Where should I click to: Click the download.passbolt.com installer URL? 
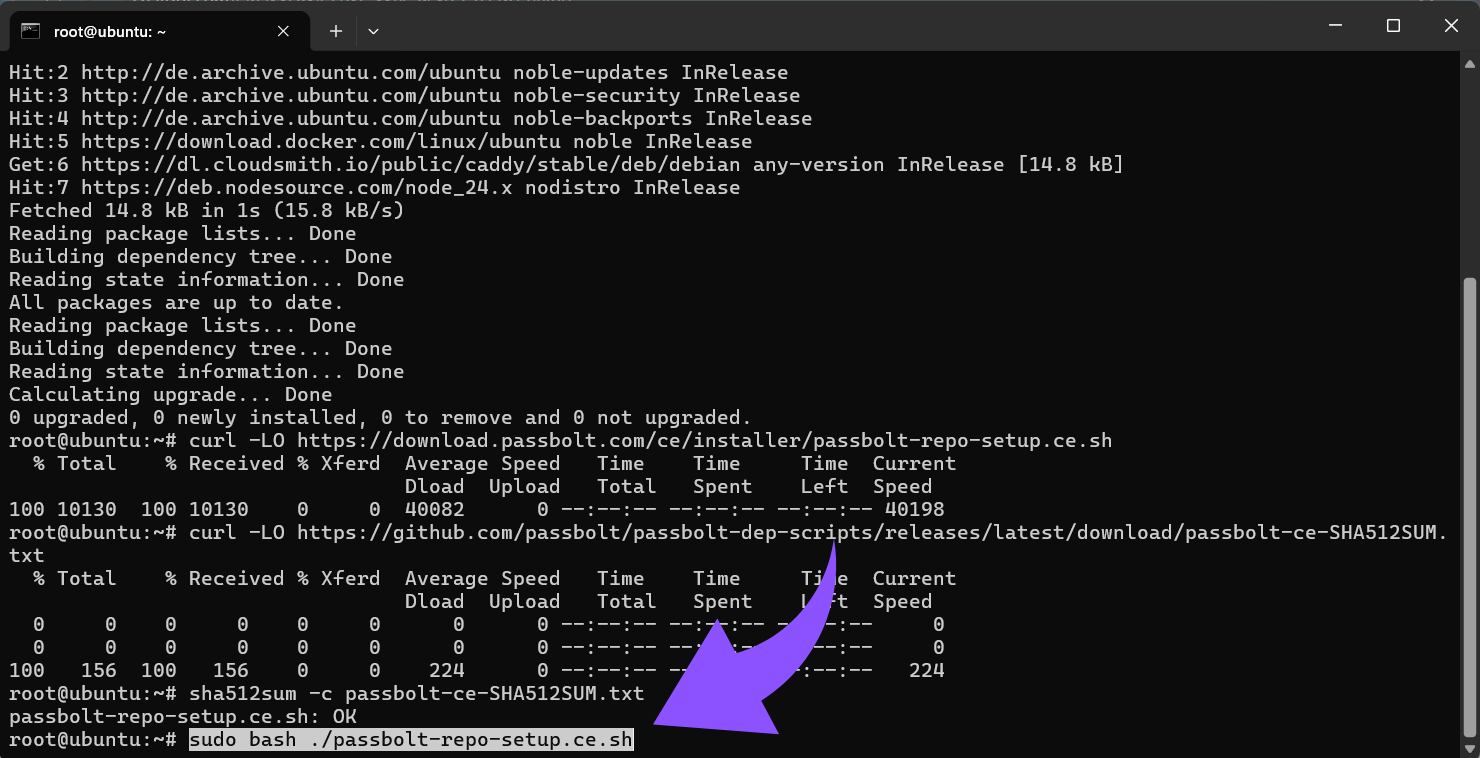tap(704, 440)
